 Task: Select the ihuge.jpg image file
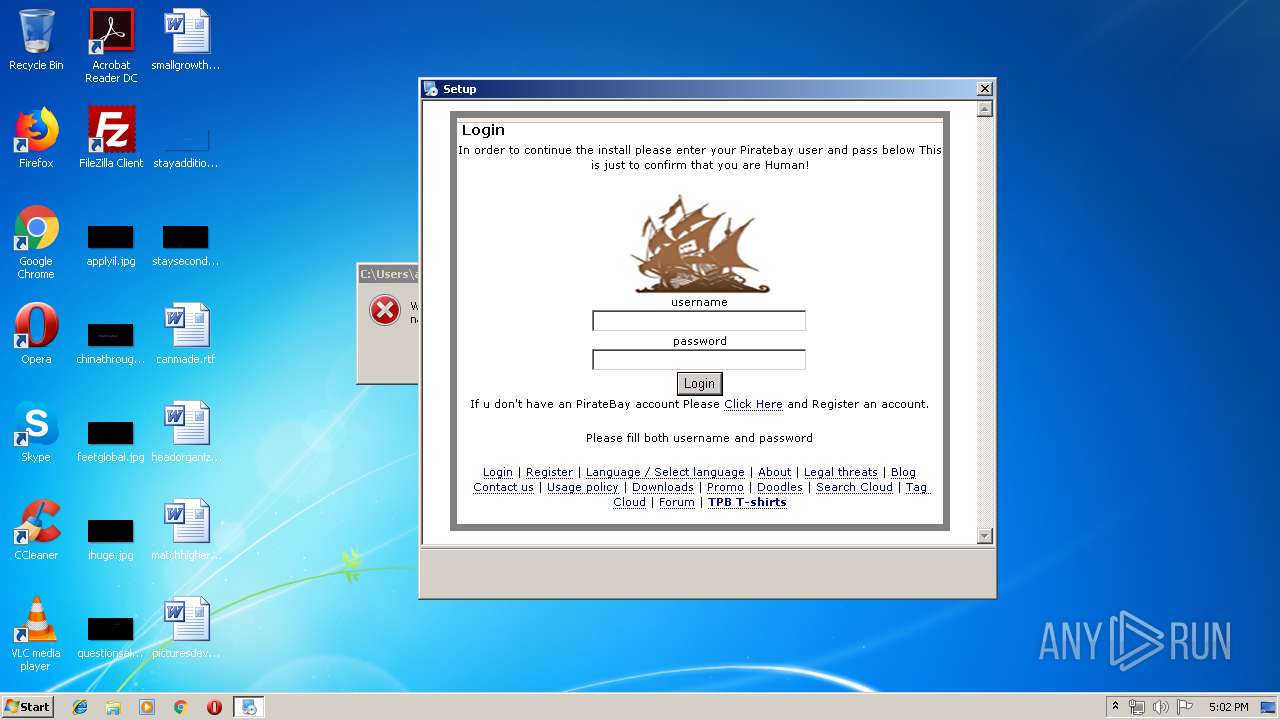tap(111, 539)
